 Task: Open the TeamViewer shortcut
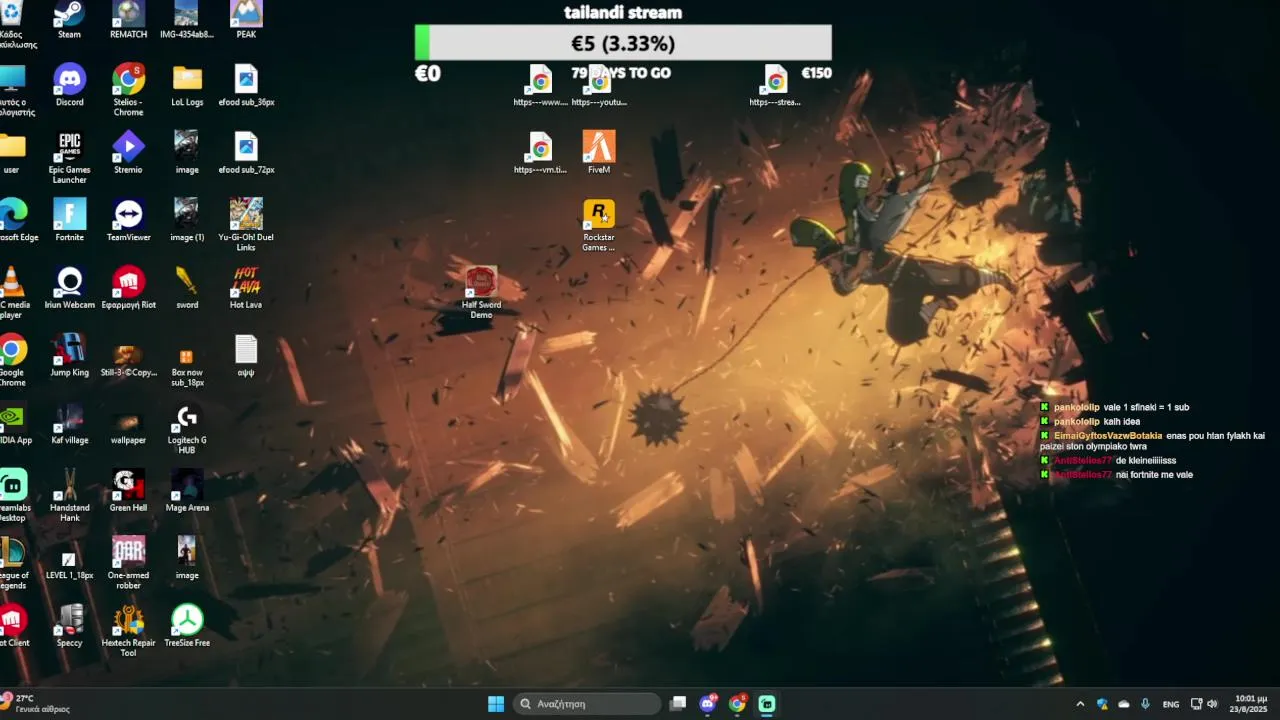coord(128,220)
